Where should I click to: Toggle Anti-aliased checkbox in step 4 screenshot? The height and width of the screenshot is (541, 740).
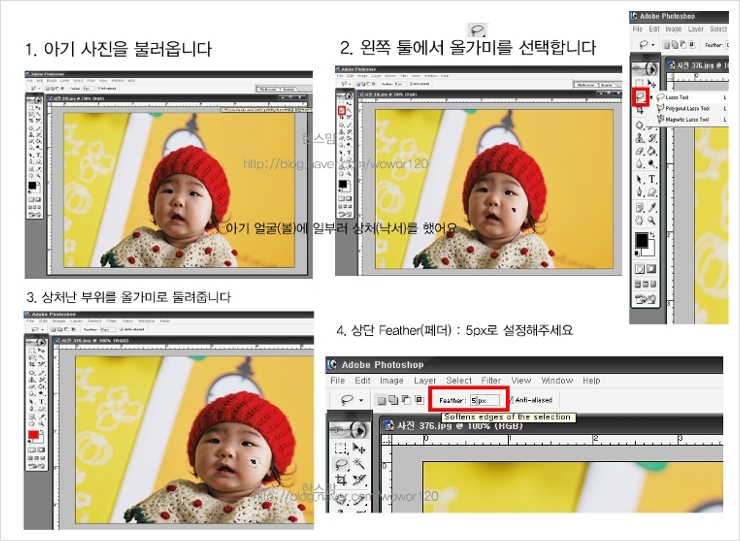click(511, 400)
